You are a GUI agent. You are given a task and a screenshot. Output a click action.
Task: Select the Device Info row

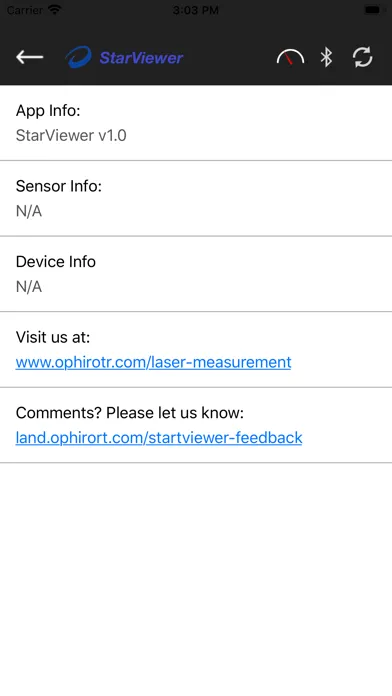click(196, 274)
